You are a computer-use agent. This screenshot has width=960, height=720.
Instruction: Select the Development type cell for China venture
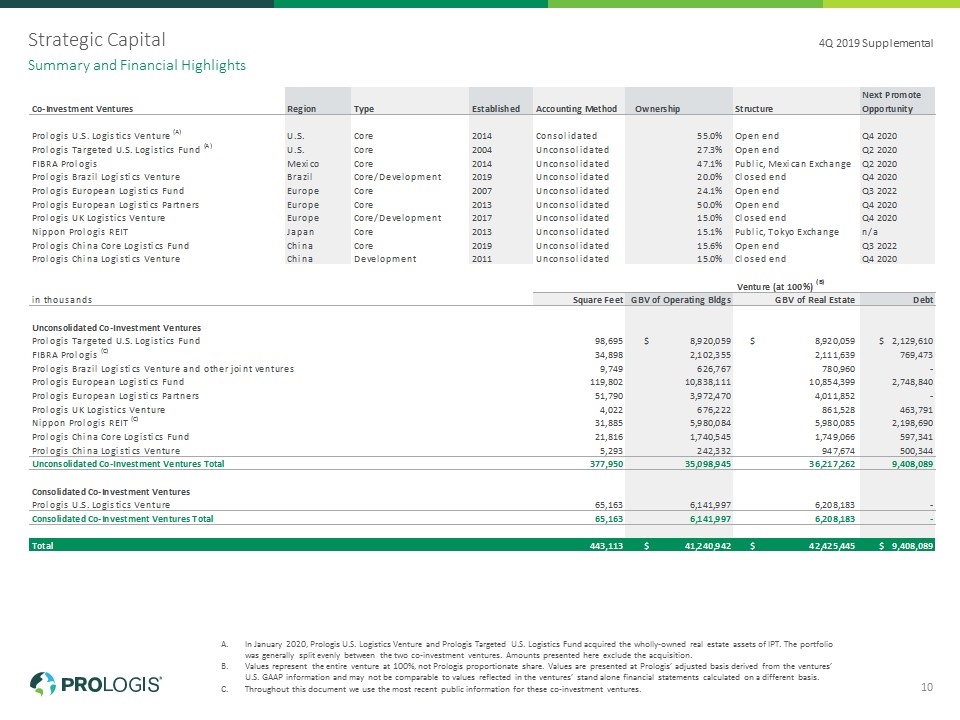(385, 259)
